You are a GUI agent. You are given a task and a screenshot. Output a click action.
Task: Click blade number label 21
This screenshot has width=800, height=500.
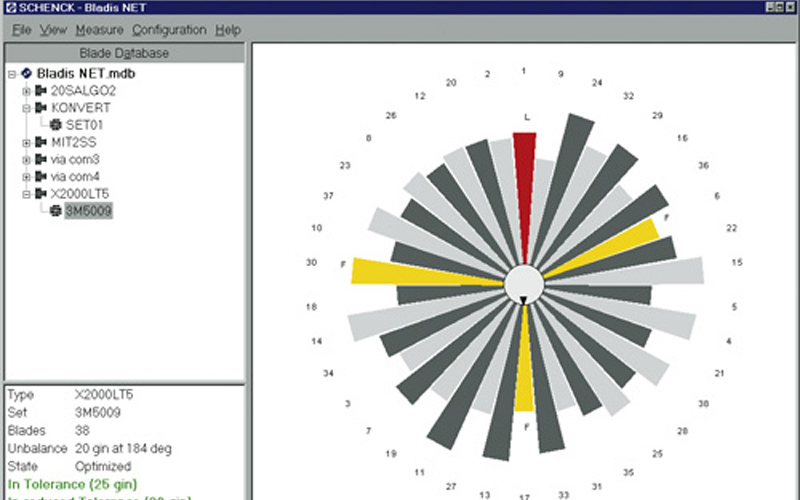tap(719, 373)
